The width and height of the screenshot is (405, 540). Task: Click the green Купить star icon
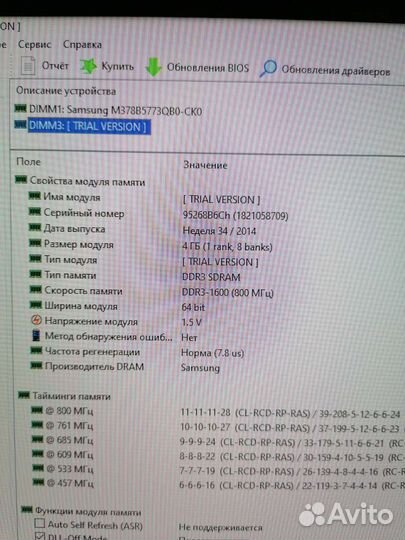pos(89,66)
